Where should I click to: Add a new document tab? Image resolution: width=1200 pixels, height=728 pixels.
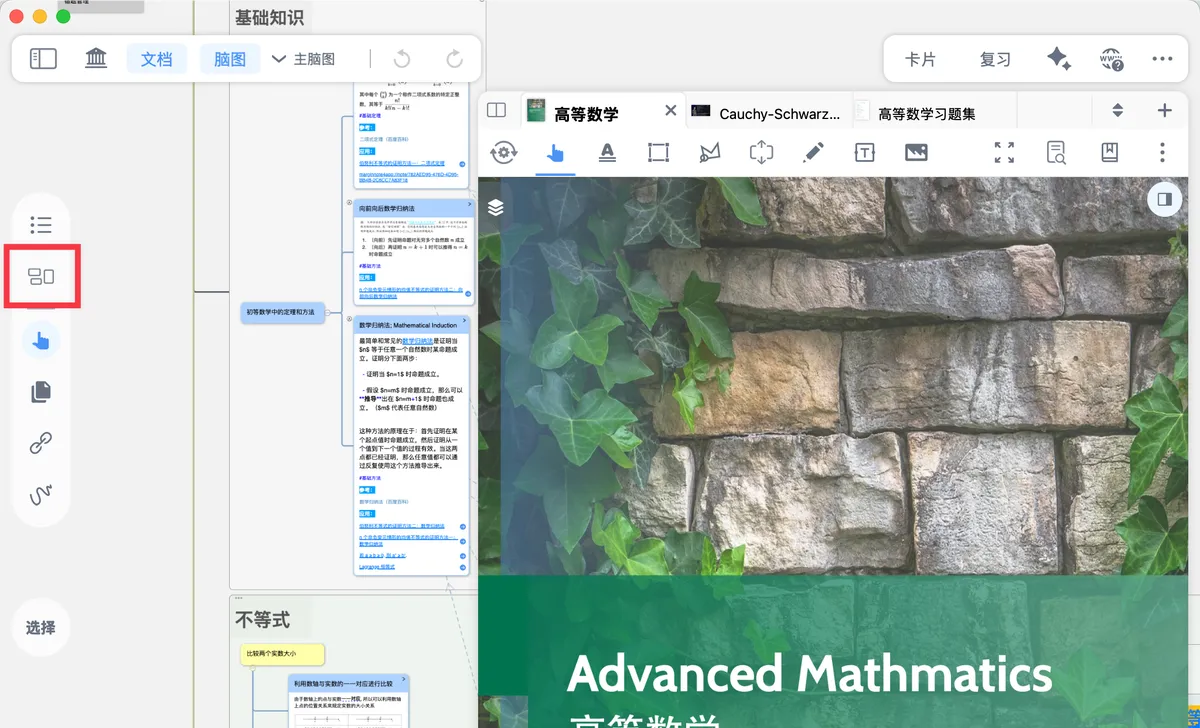[1164, 111]
